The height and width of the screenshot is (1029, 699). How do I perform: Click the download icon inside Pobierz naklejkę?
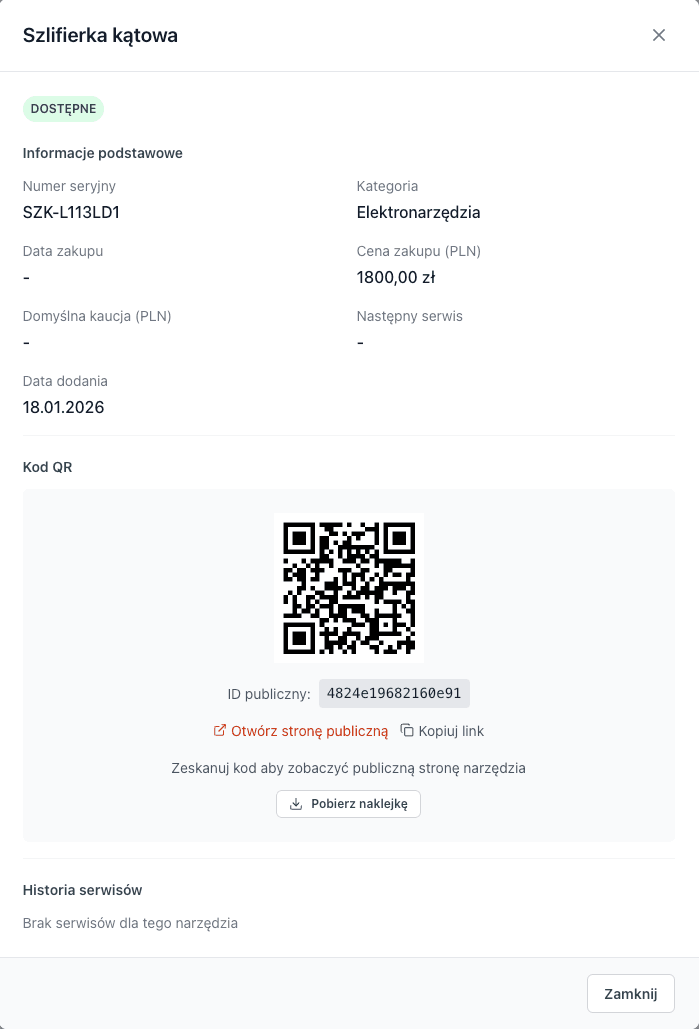pos(296,803)
